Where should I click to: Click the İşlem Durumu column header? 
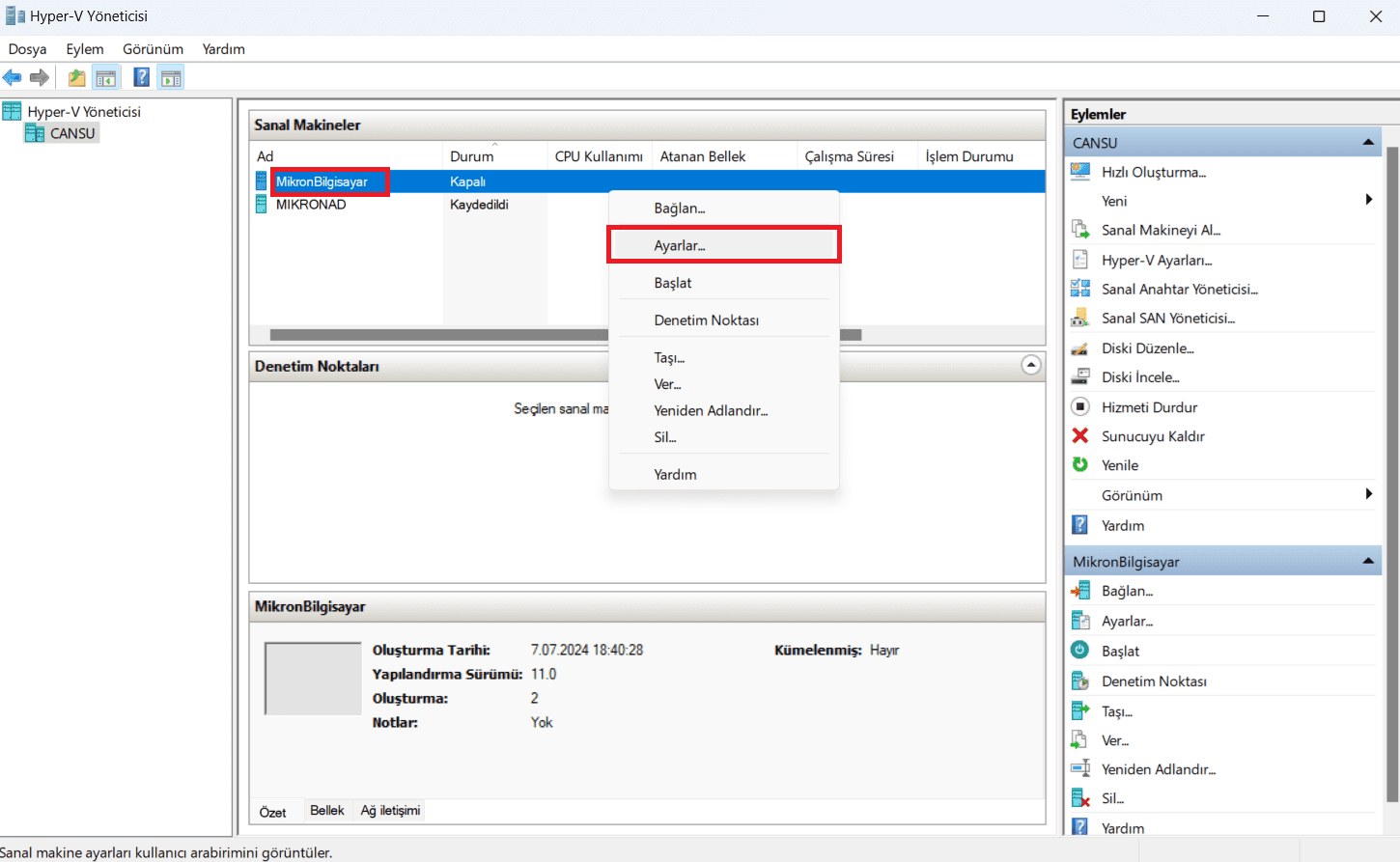[981, 155]
